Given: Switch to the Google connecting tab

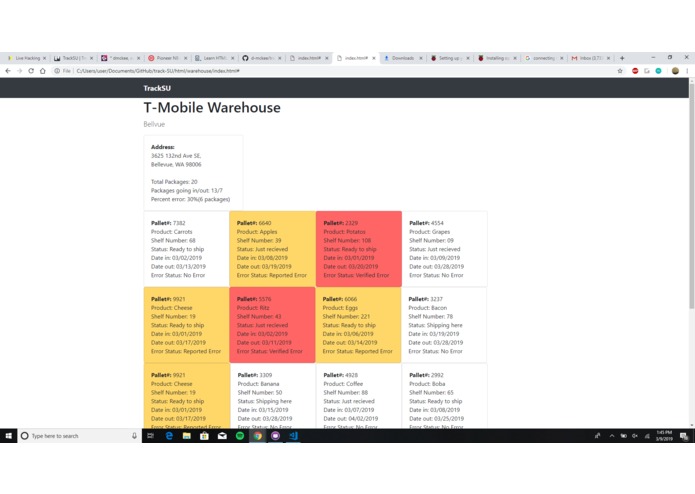Looking at the screenshot, I should (x=542, y=58).
